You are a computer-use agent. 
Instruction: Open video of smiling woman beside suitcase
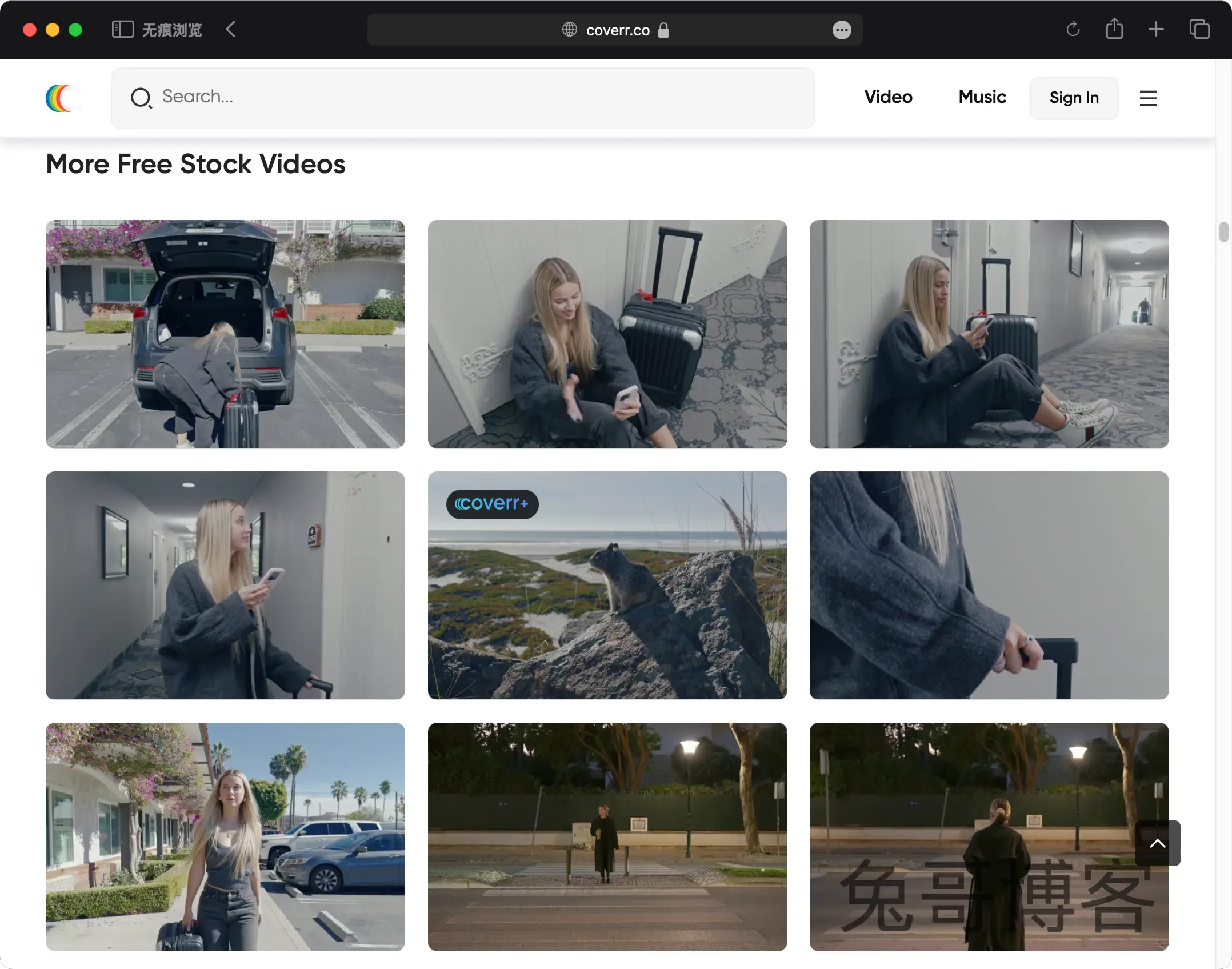[x=607, y=334]
